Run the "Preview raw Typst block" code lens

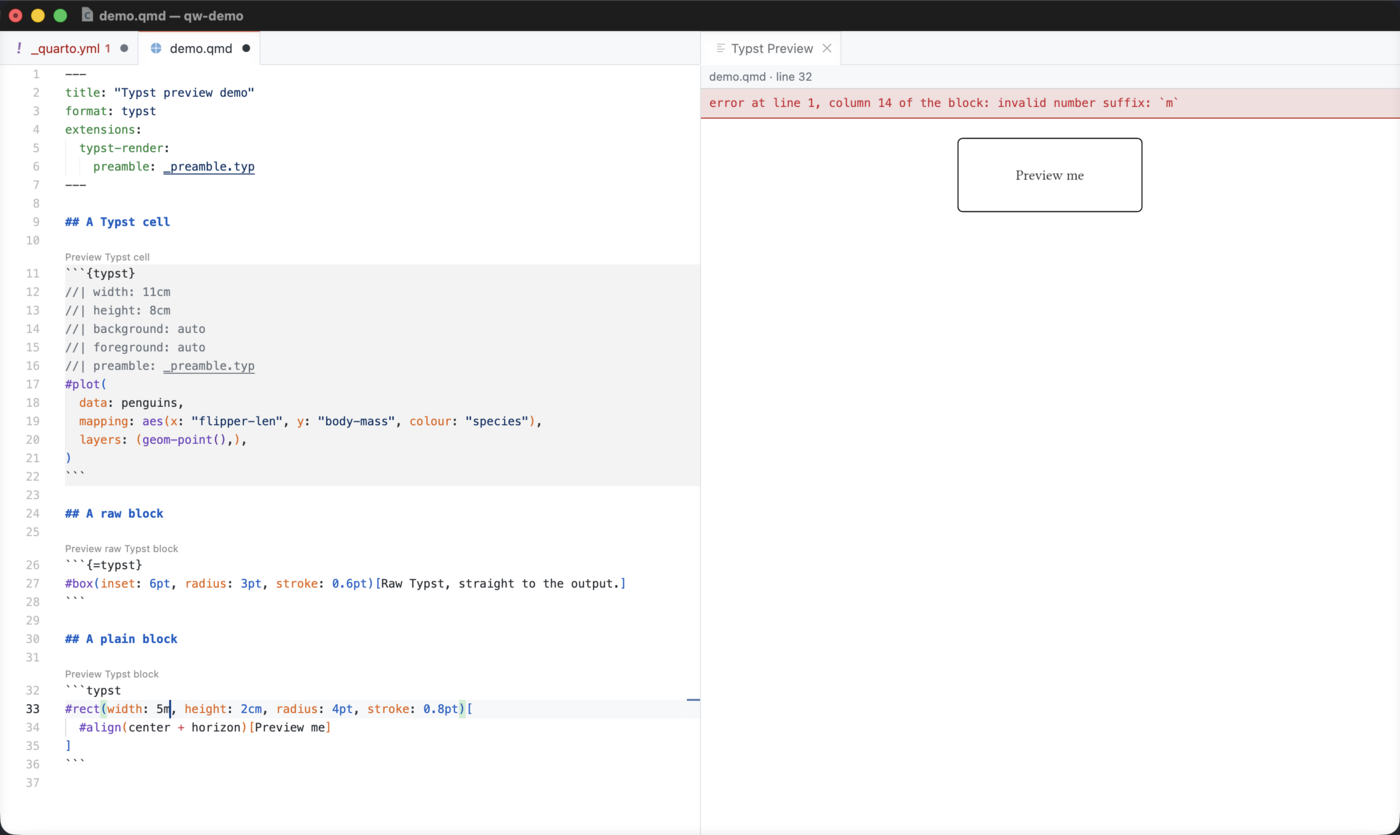pos(121,549)
